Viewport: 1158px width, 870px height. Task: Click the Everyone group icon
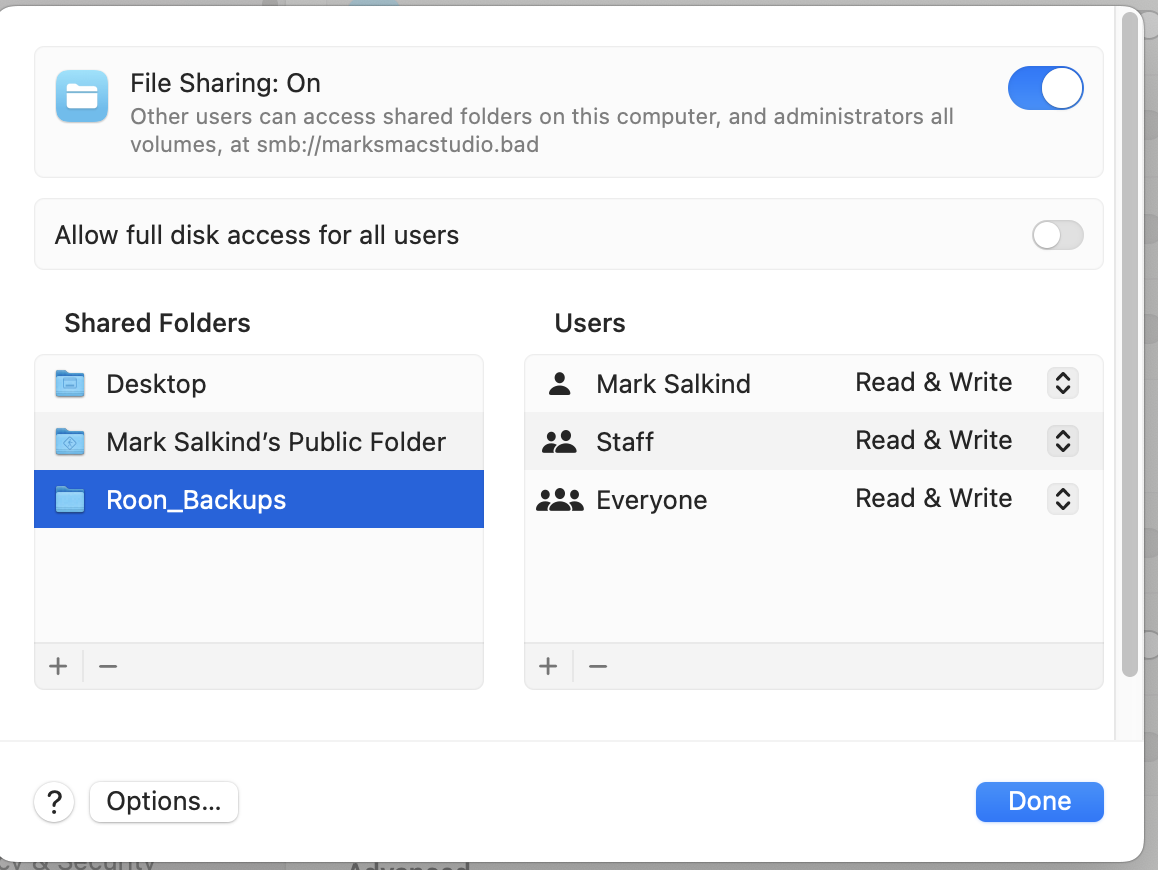click(560, 499)
